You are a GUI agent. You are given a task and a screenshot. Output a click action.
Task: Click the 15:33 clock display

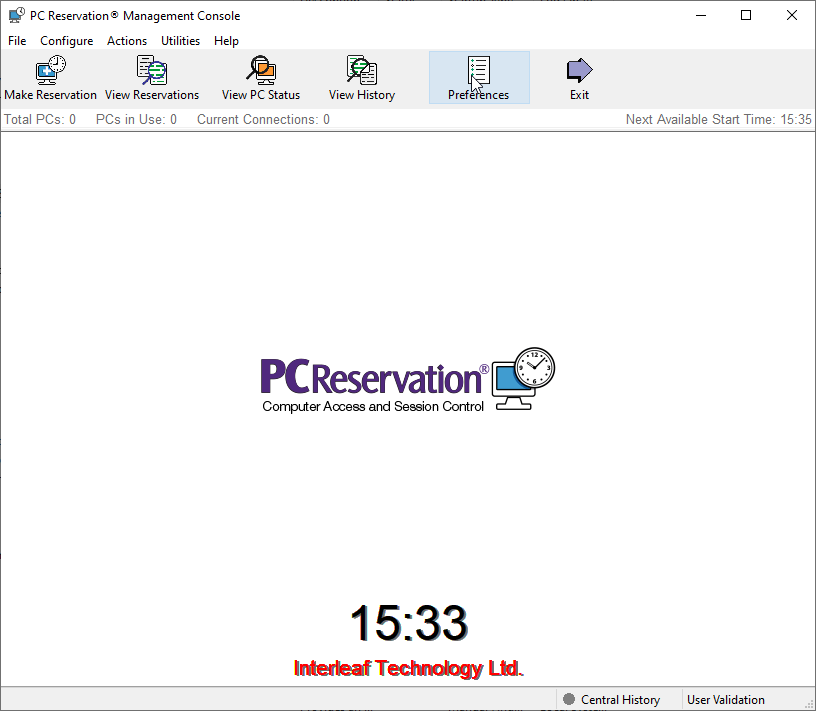point(409,623)
